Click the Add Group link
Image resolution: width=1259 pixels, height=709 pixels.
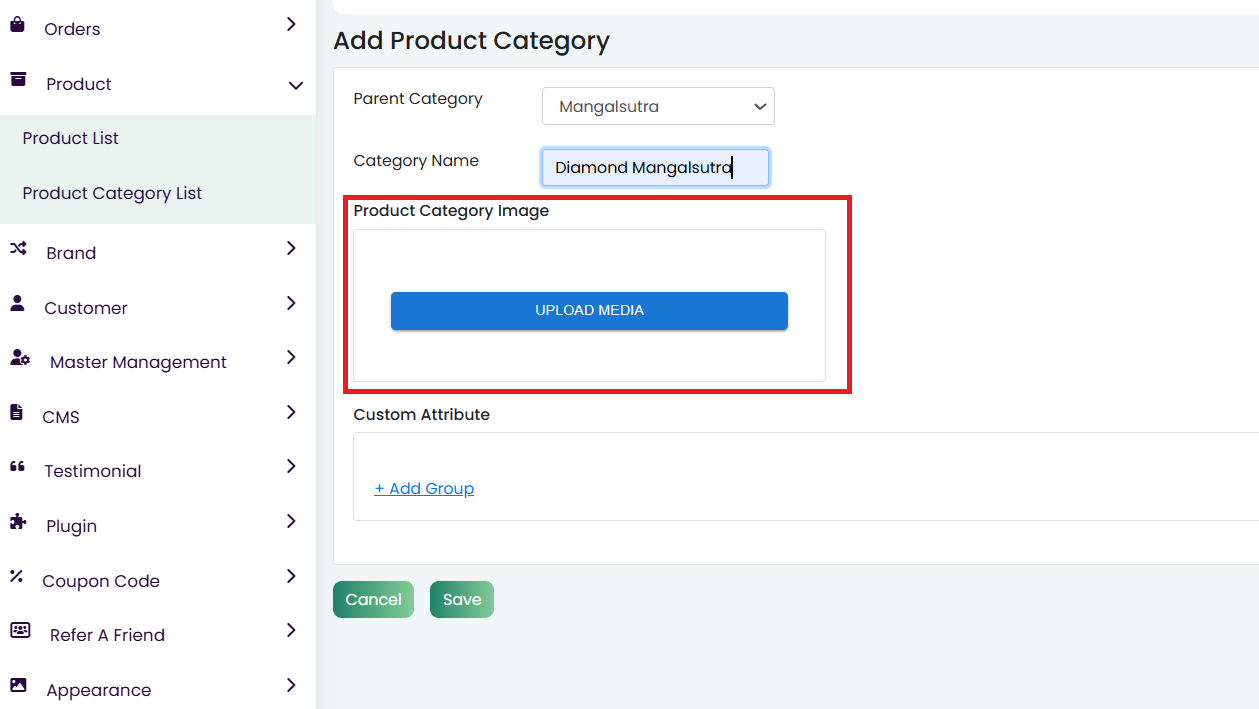coord(424,489)
